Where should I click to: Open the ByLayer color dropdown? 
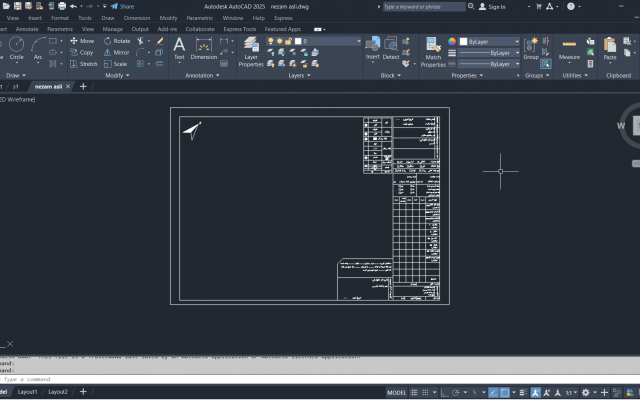489,42
